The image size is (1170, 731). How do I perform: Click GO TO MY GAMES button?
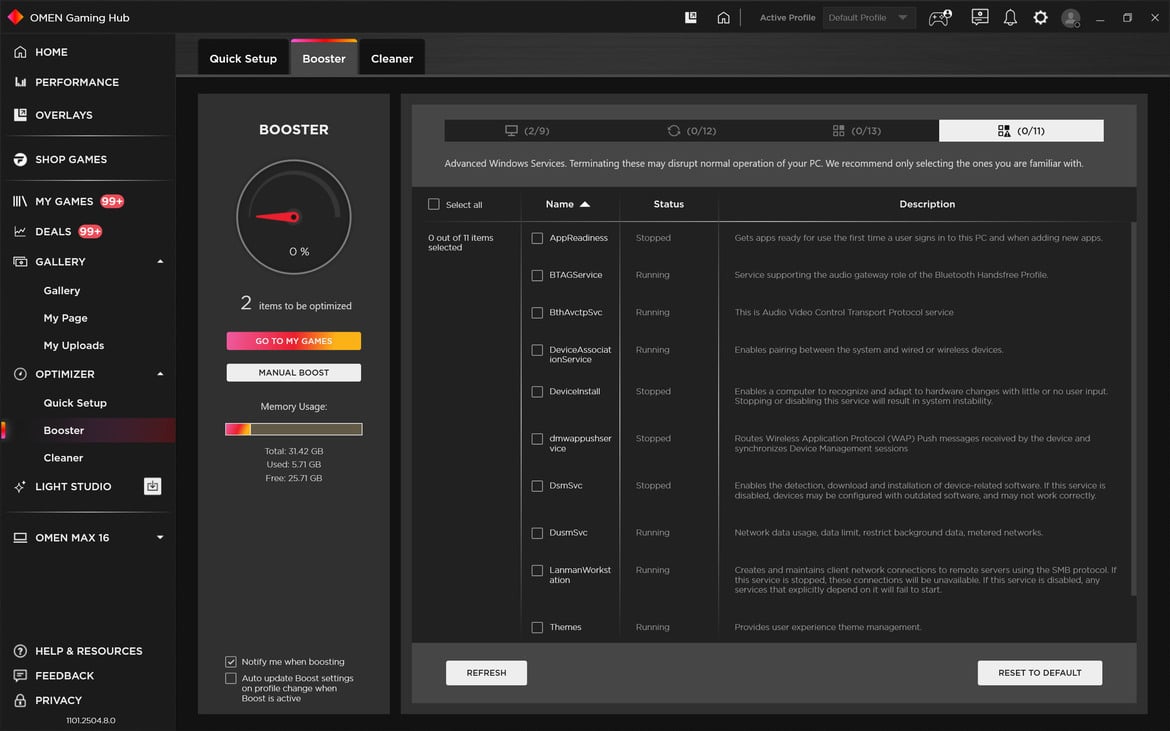[294, 341]
